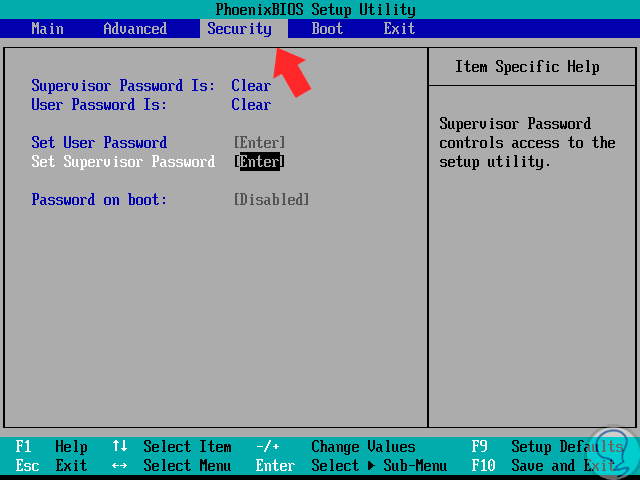Click the Enter value beside Set User Password
The image size is (640, 480).
pos(260,142)
